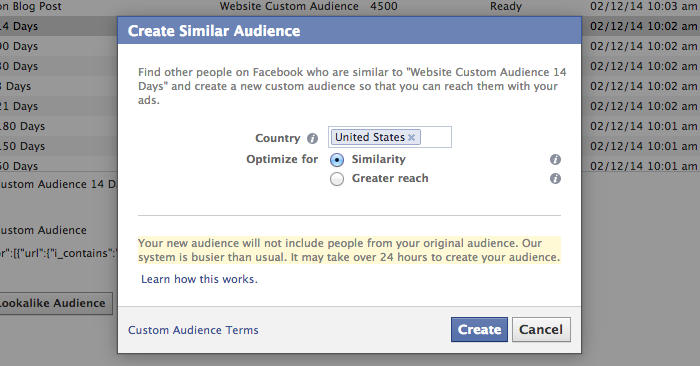
Task: Click the Blog Post row name
Action: (30, 6)
